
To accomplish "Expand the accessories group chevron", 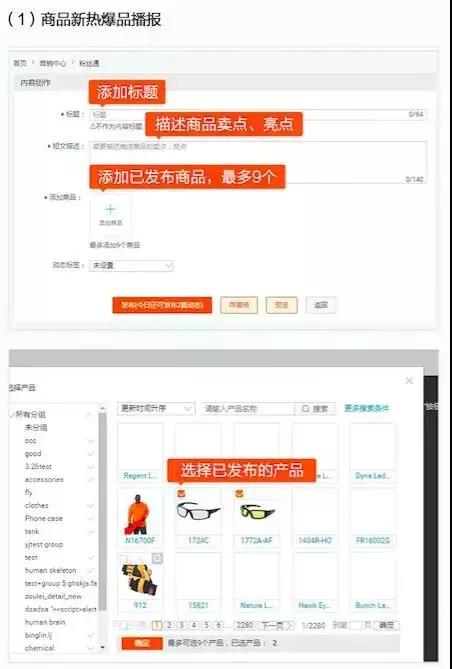I will point(90,480).
